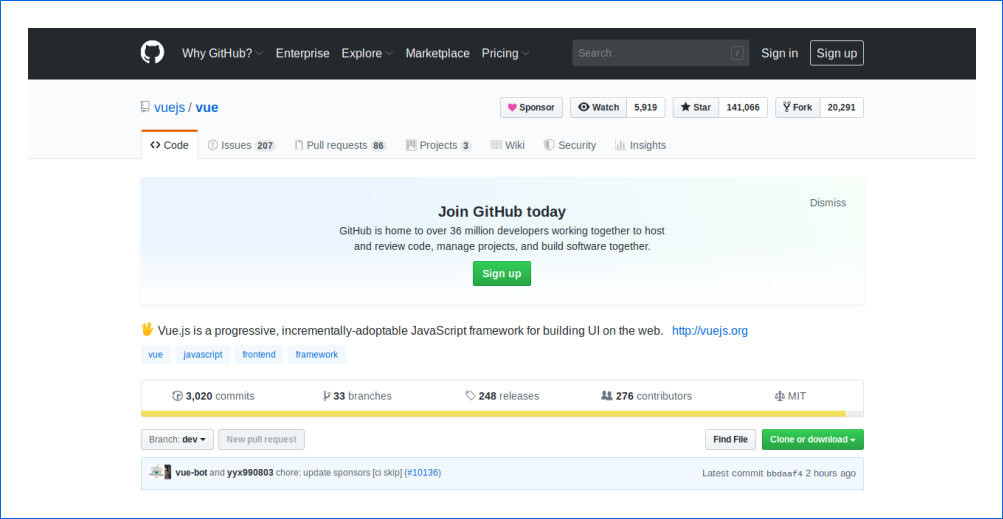Expand the Why GitHub? menu
1003x519 pixels.
(222, 53)
